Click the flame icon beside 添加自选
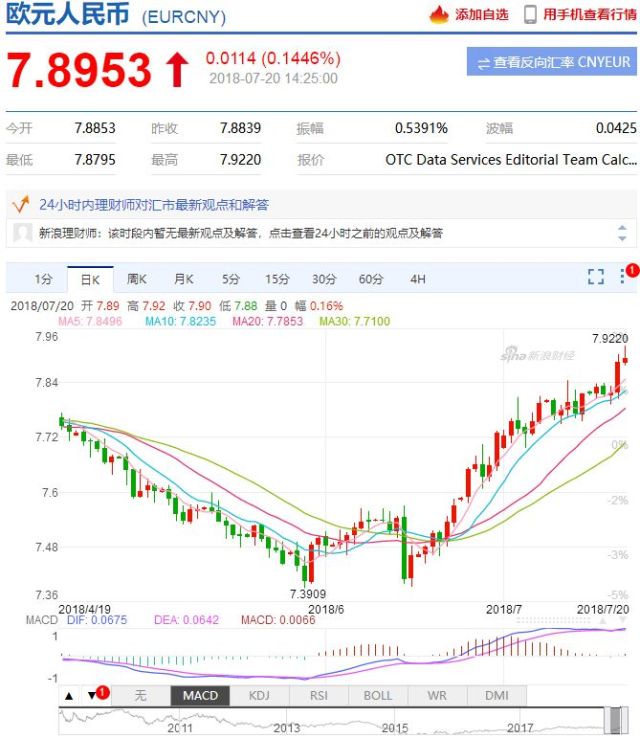 point(439,15)
